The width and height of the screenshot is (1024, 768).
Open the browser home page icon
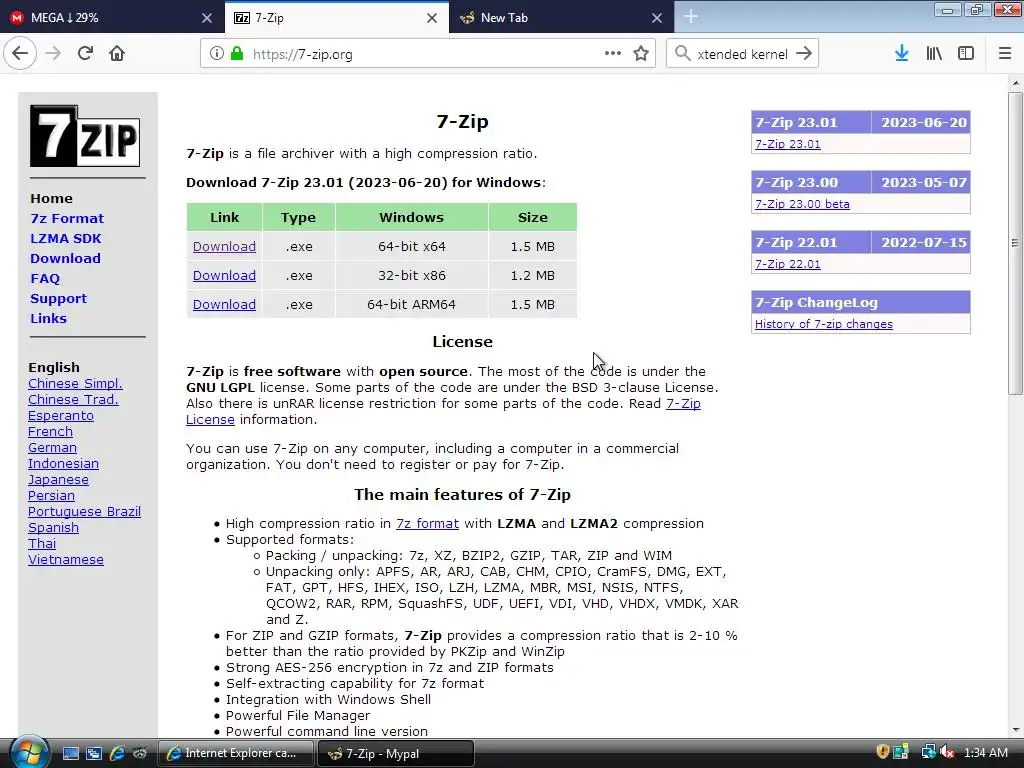(117, 54)
